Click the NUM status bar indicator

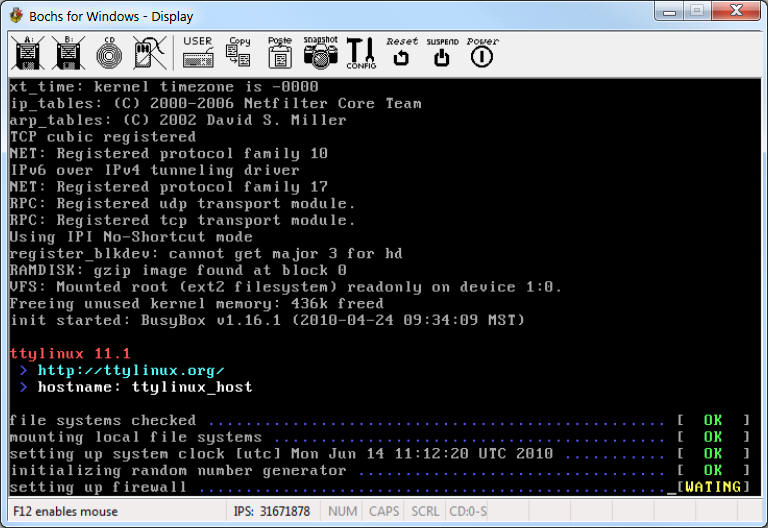click(342, 511)
